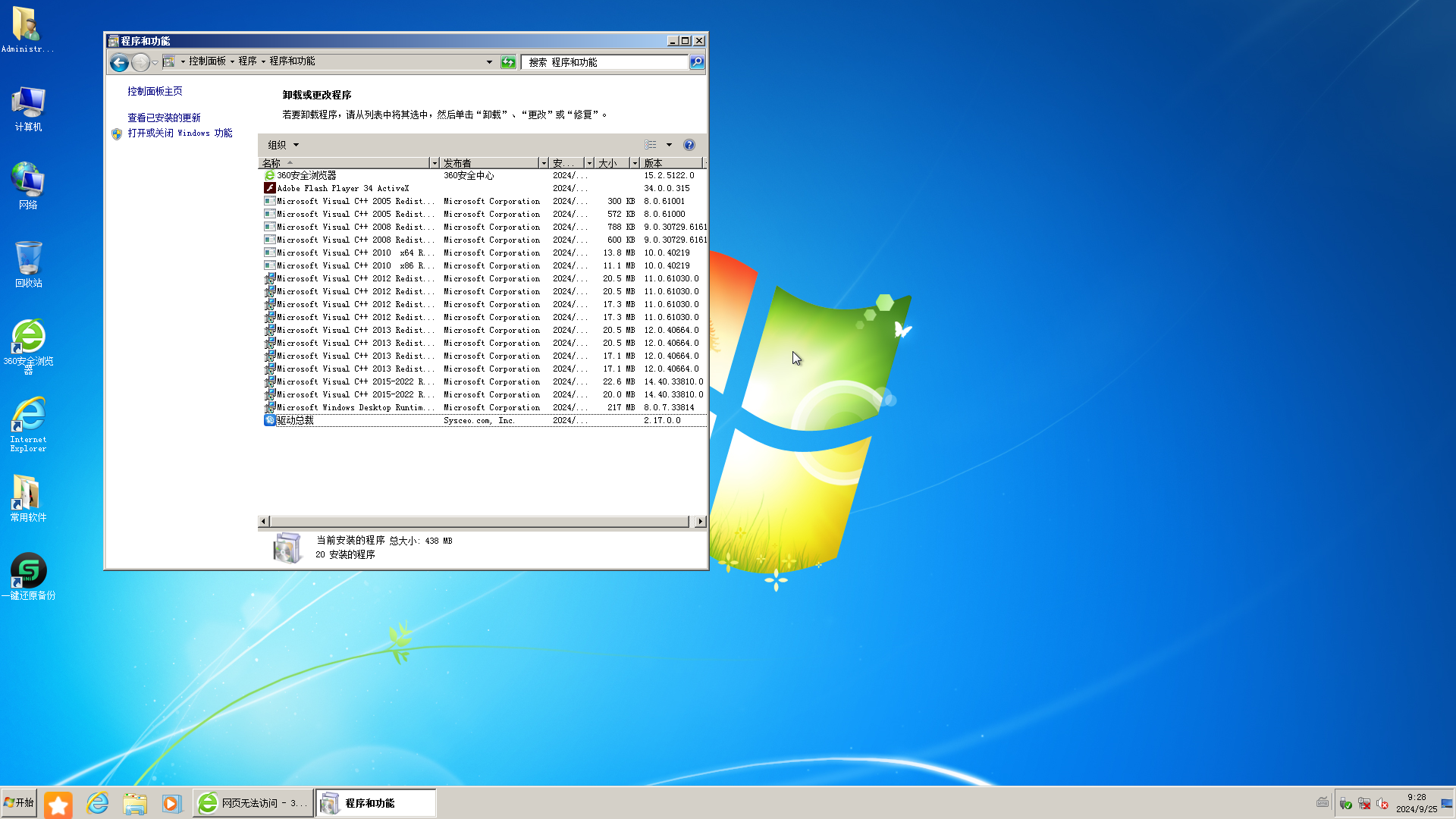Click the Internet Explorer desktop shortcut
The height and width of the screenshot is (819, 1456).
click(28, 425)
